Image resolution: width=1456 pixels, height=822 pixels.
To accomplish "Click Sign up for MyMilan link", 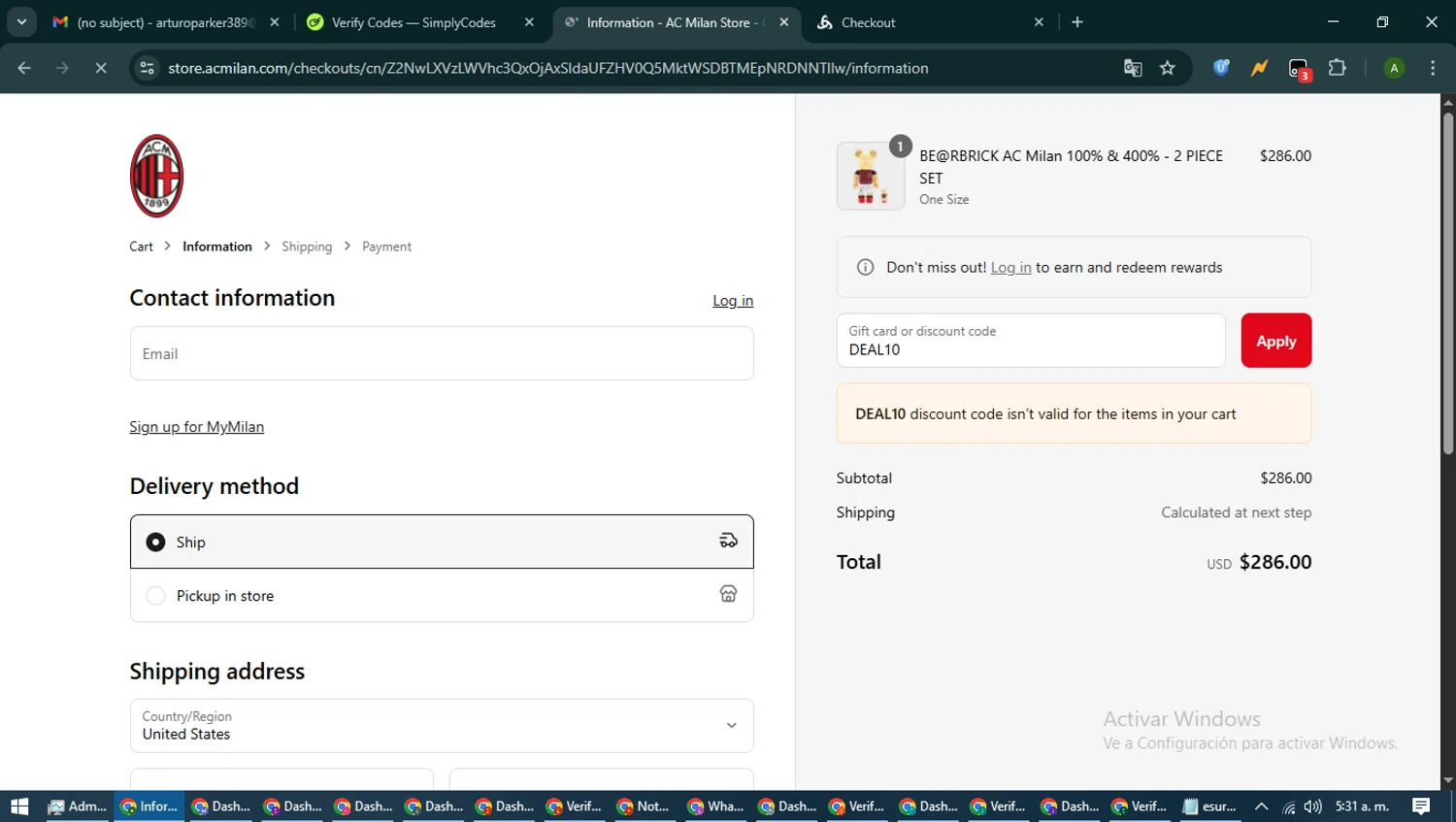I will pyautogui.click(x=197, y=427).
